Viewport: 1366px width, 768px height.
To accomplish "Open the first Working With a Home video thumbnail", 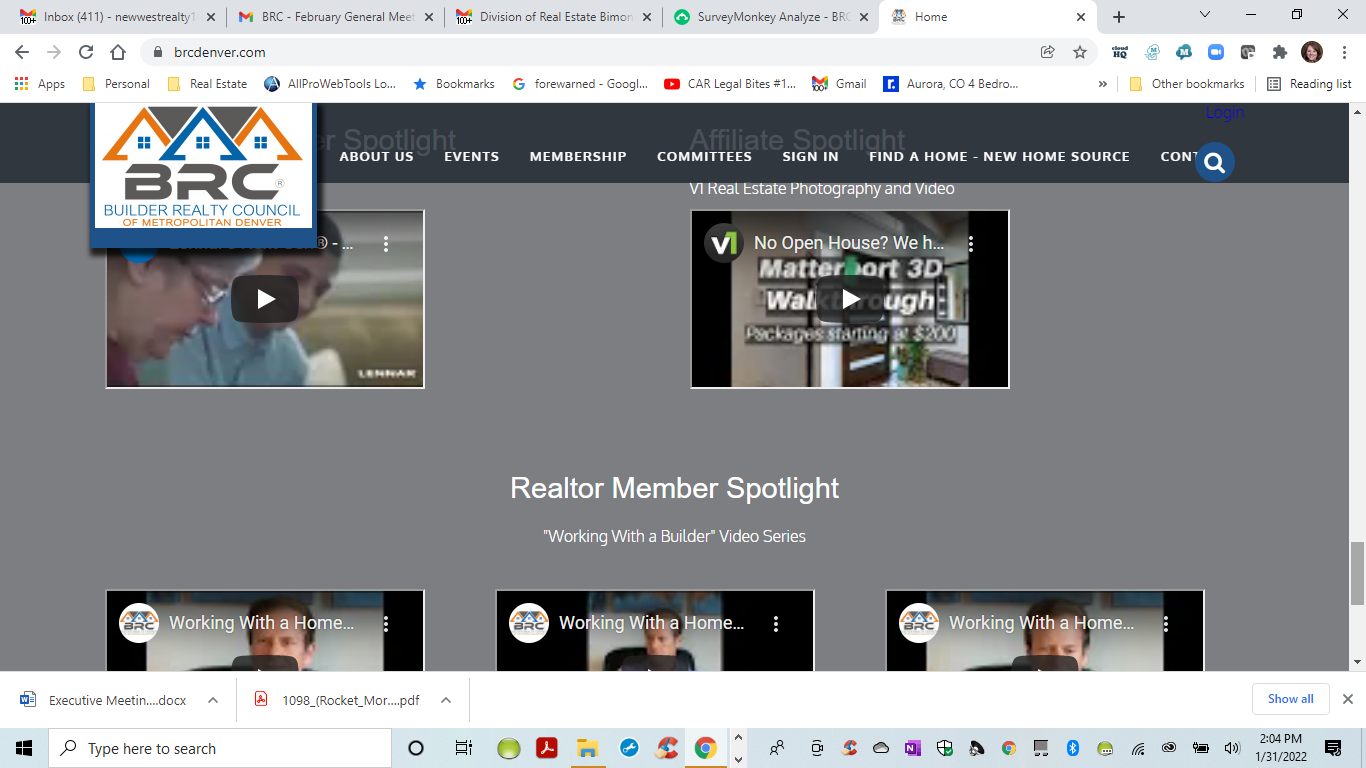I will pos(265,631).
